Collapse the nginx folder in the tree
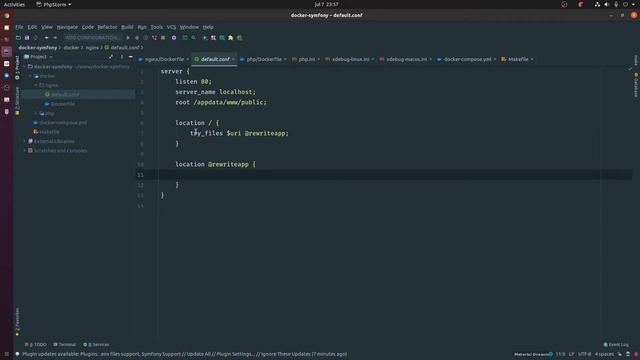The height and width of the screenshot is (360, 640). point(36,85)
